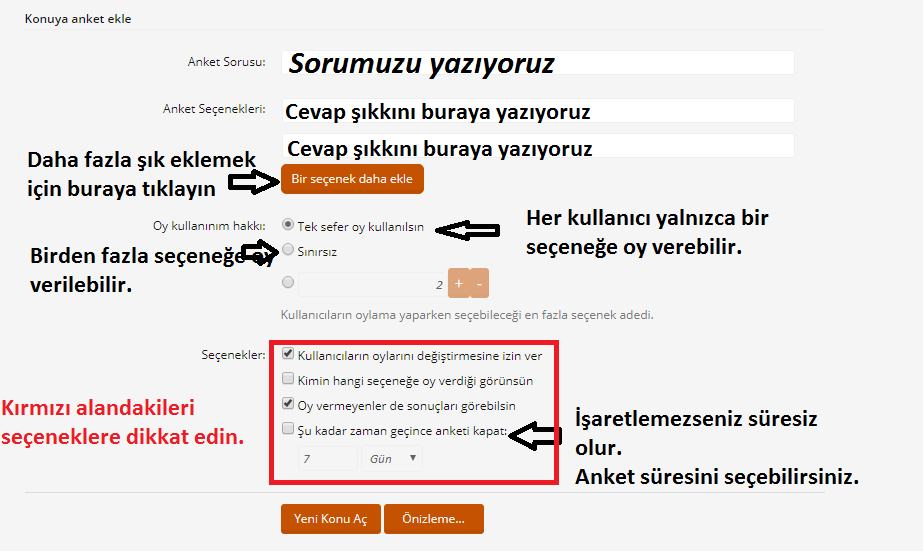Screen dimensions: 923x551
Task: Click the 'Seçenekler:' label
Action: 233,355
